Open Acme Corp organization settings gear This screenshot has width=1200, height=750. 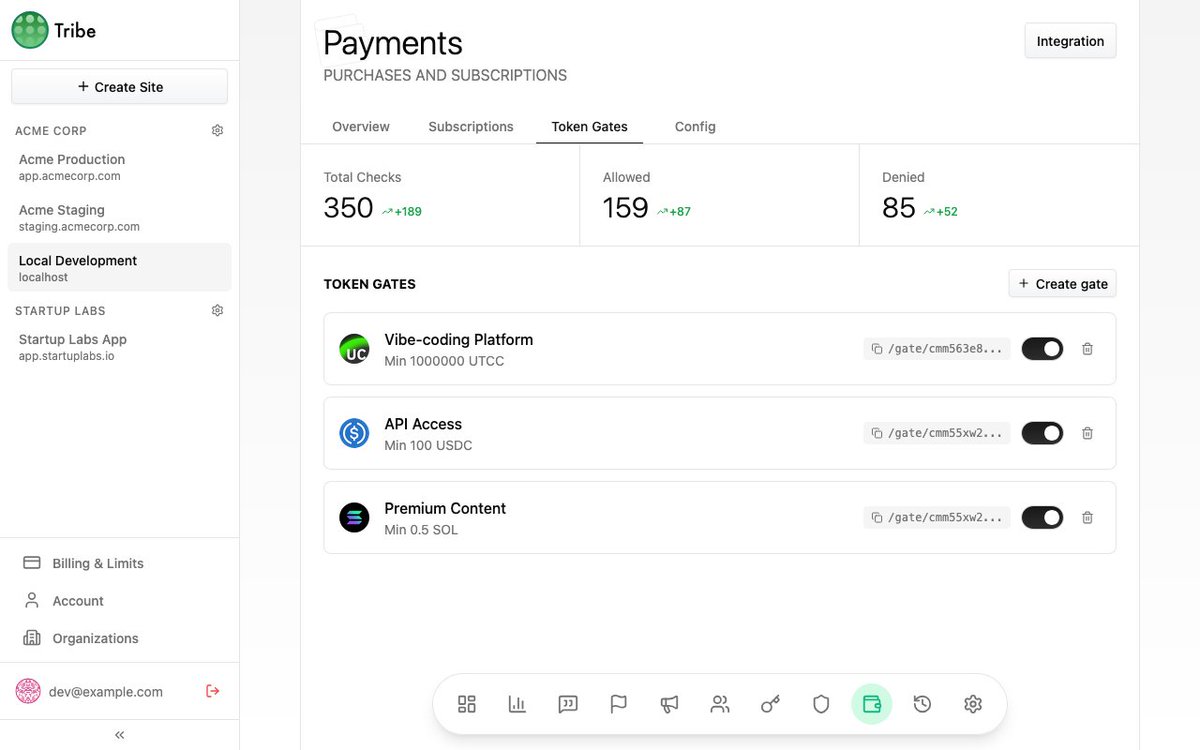(x=217, y=131)
